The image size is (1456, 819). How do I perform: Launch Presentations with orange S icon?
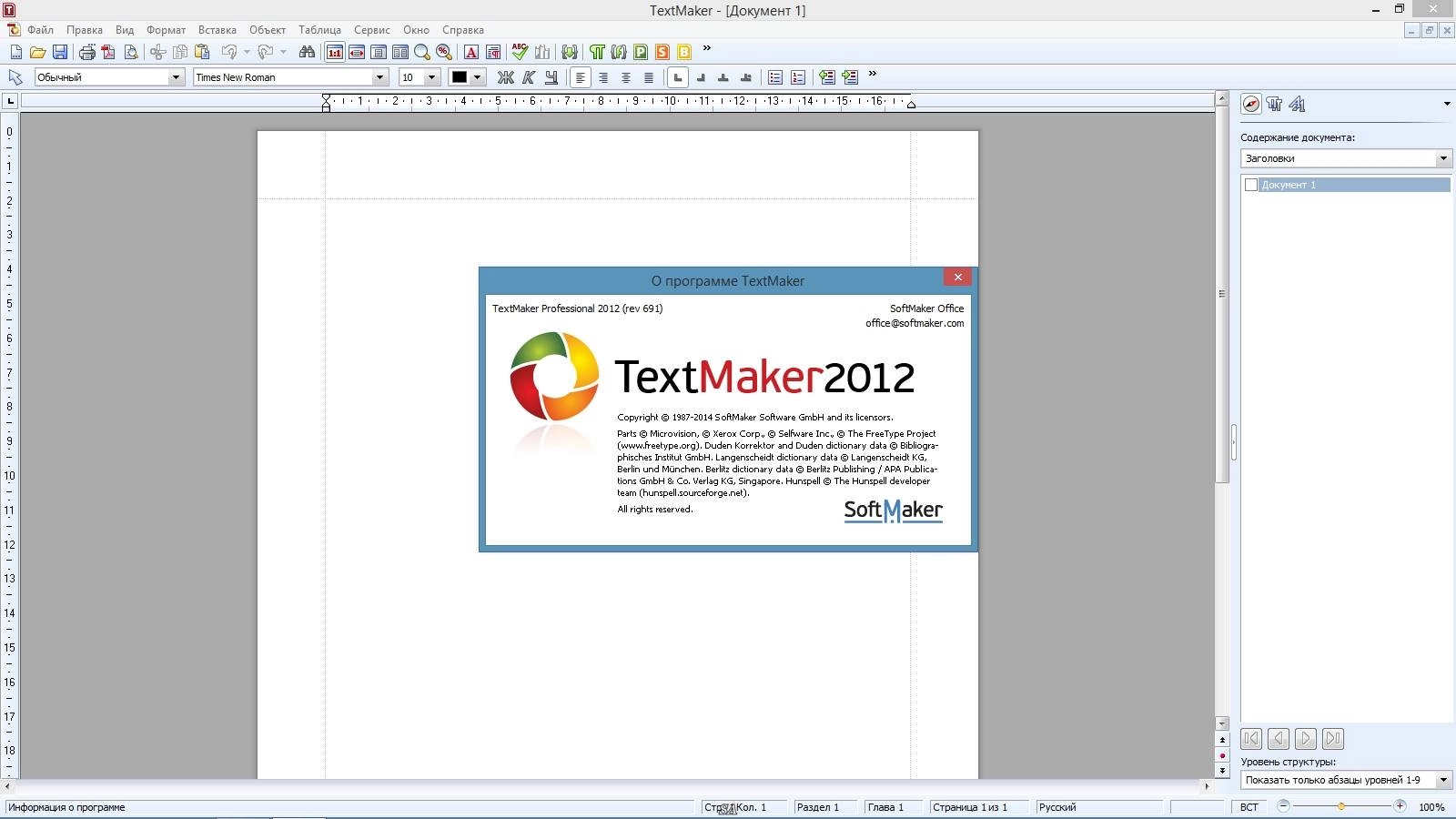click(662, 52)
